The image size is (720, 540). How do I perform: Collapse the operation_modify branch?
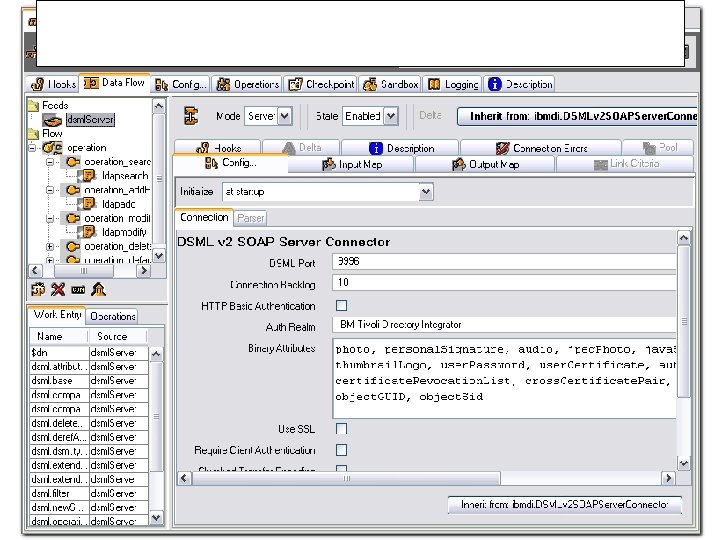tap(50, 219)
